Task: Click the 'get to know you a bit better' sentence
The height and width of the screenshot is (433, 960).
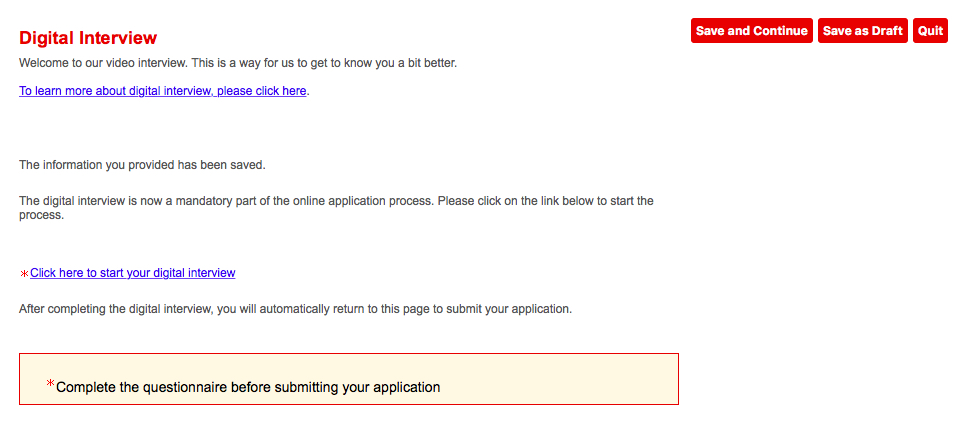Action: [x=380, y=63]
